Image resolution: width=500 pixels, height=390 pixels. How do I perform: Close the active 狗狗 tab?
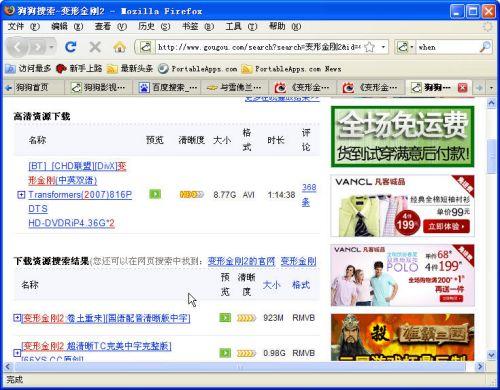(x=462, y=88)
